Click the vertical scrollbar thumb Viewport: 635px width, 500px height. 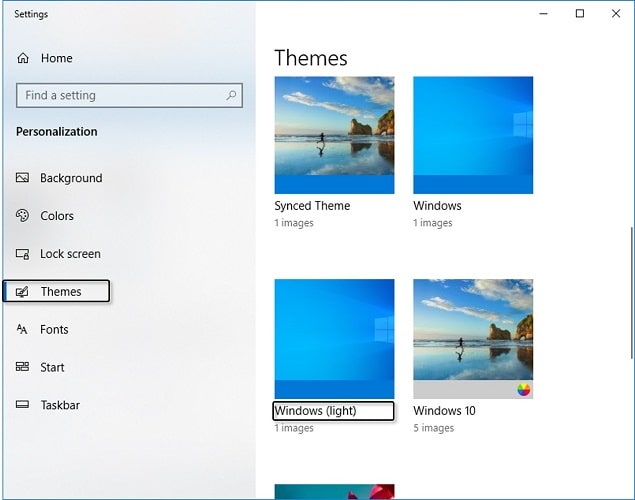(x=631, y=293)
